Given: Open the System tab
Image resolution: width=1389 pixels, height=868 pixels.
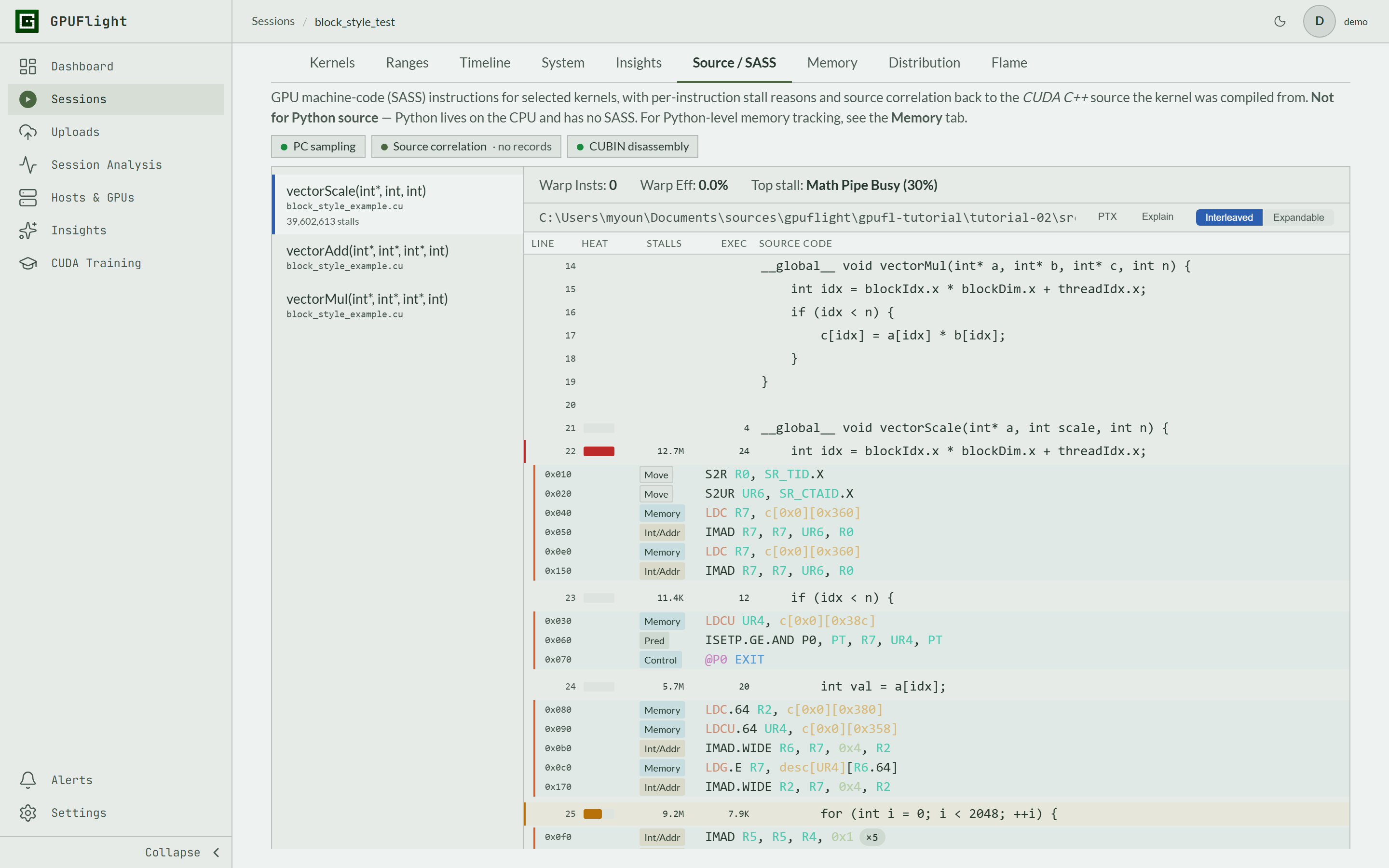Looking at the screenshot, I should pyautogui.click(x=562, y=63).
